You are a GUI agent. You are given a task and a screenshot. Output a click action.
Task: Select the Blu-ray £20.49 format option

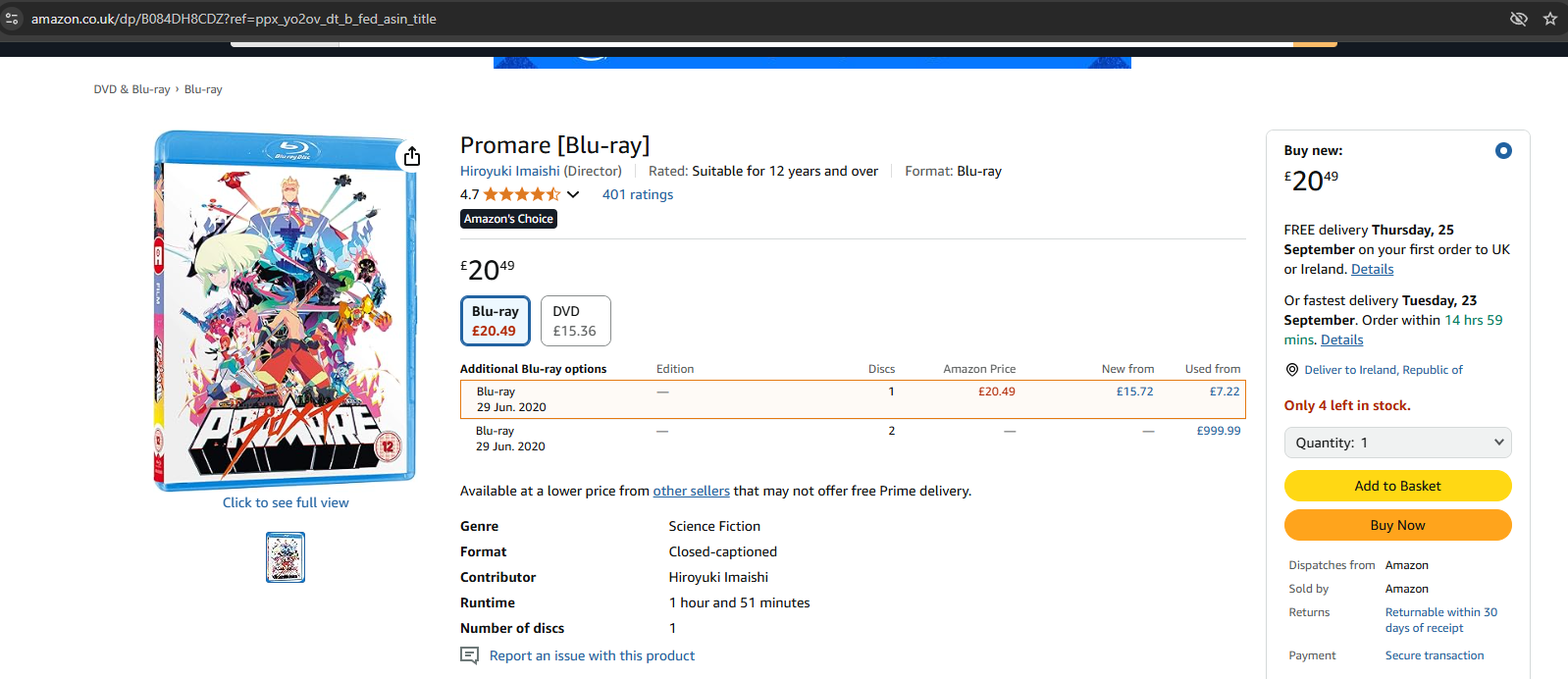pyautogui.click(x=496, y=321)
